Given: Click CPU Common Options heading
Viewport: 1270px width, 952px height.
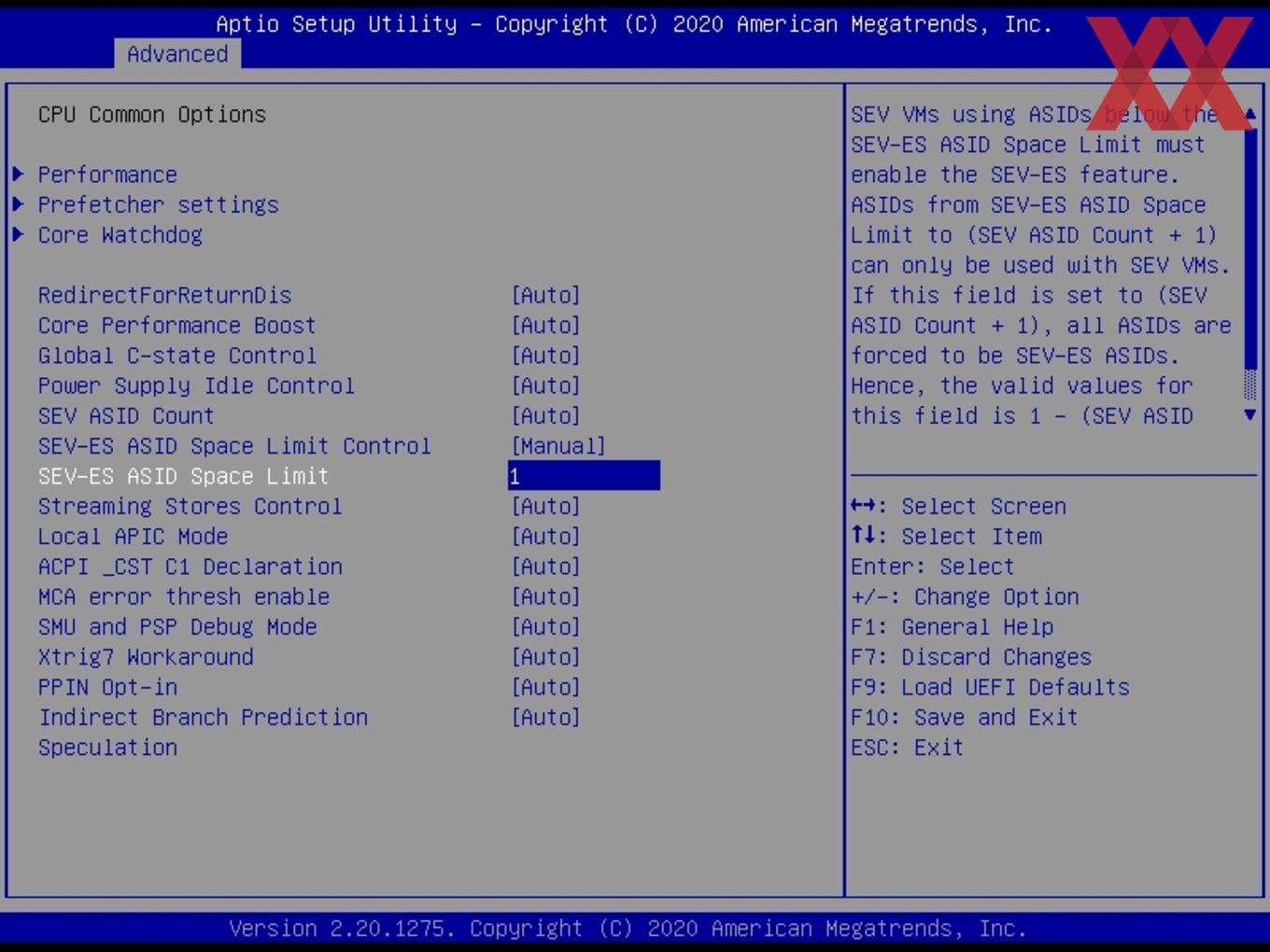Looking at the screenshot, I should (x=152, y=115).
